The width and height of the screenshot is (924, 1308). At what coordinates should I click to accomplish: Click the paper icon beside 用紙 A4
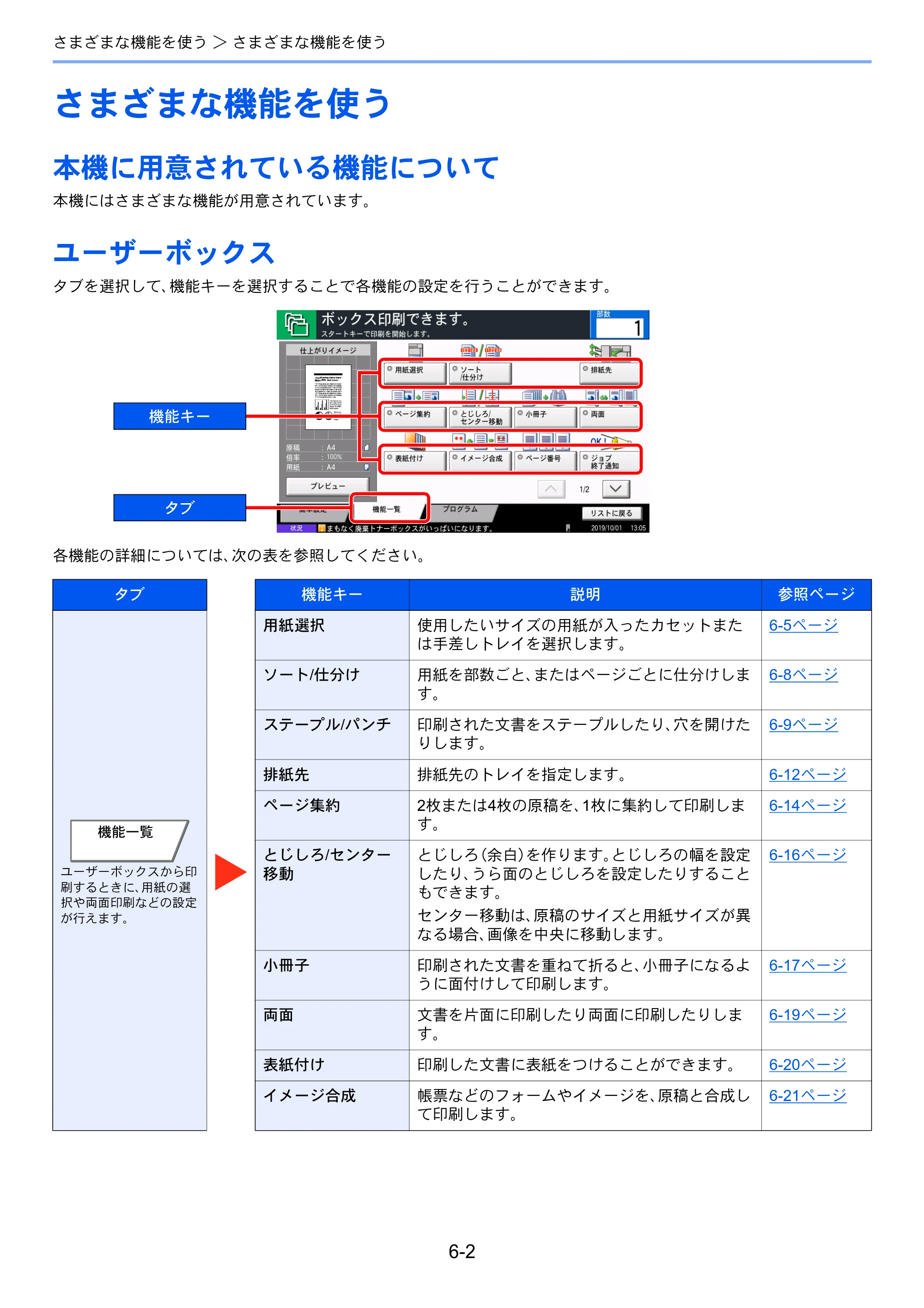367,467
